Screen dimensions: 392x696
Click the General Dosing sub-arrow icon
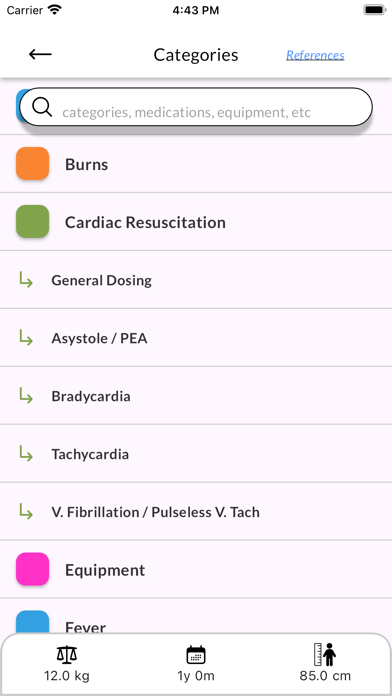[26, 280]
